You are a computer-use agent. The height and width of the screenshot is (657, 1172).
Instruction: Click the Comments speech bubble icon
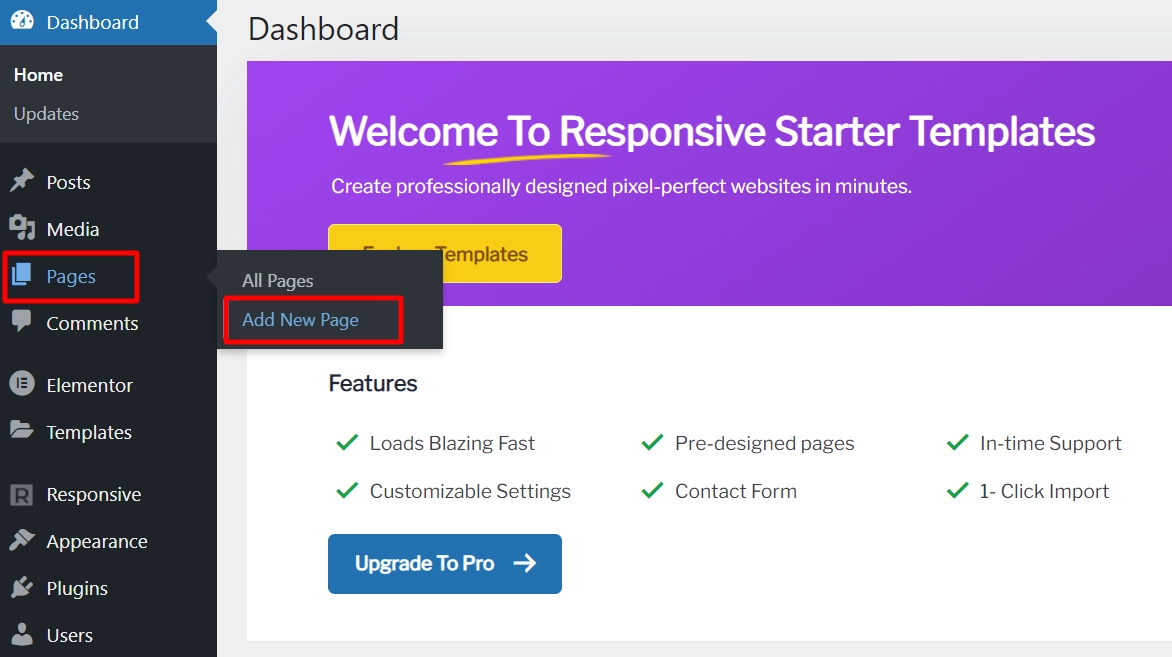pos(22,321)
